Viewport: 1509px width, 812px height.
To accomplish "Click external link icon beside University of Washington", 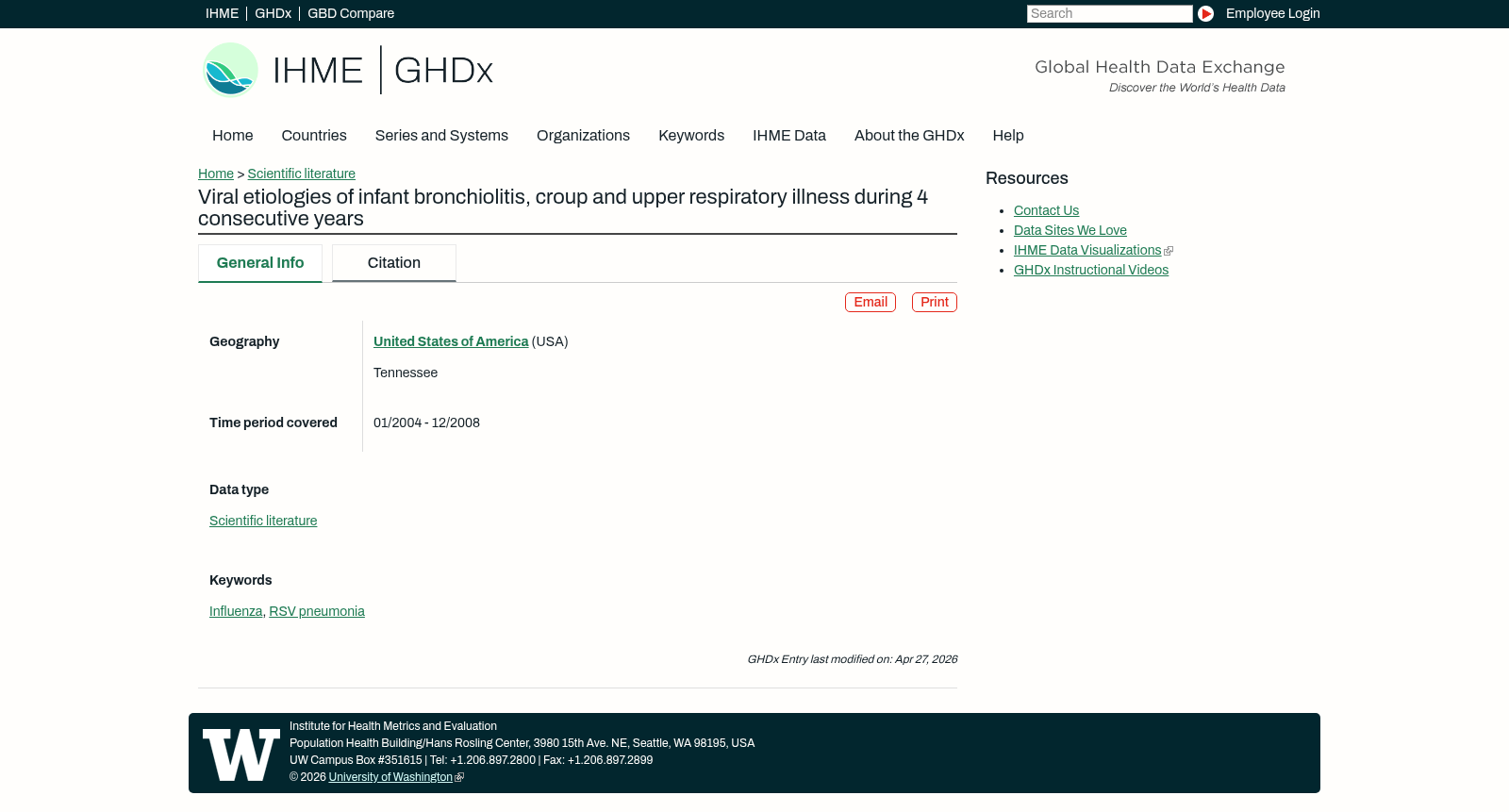I will coord(459,778).
